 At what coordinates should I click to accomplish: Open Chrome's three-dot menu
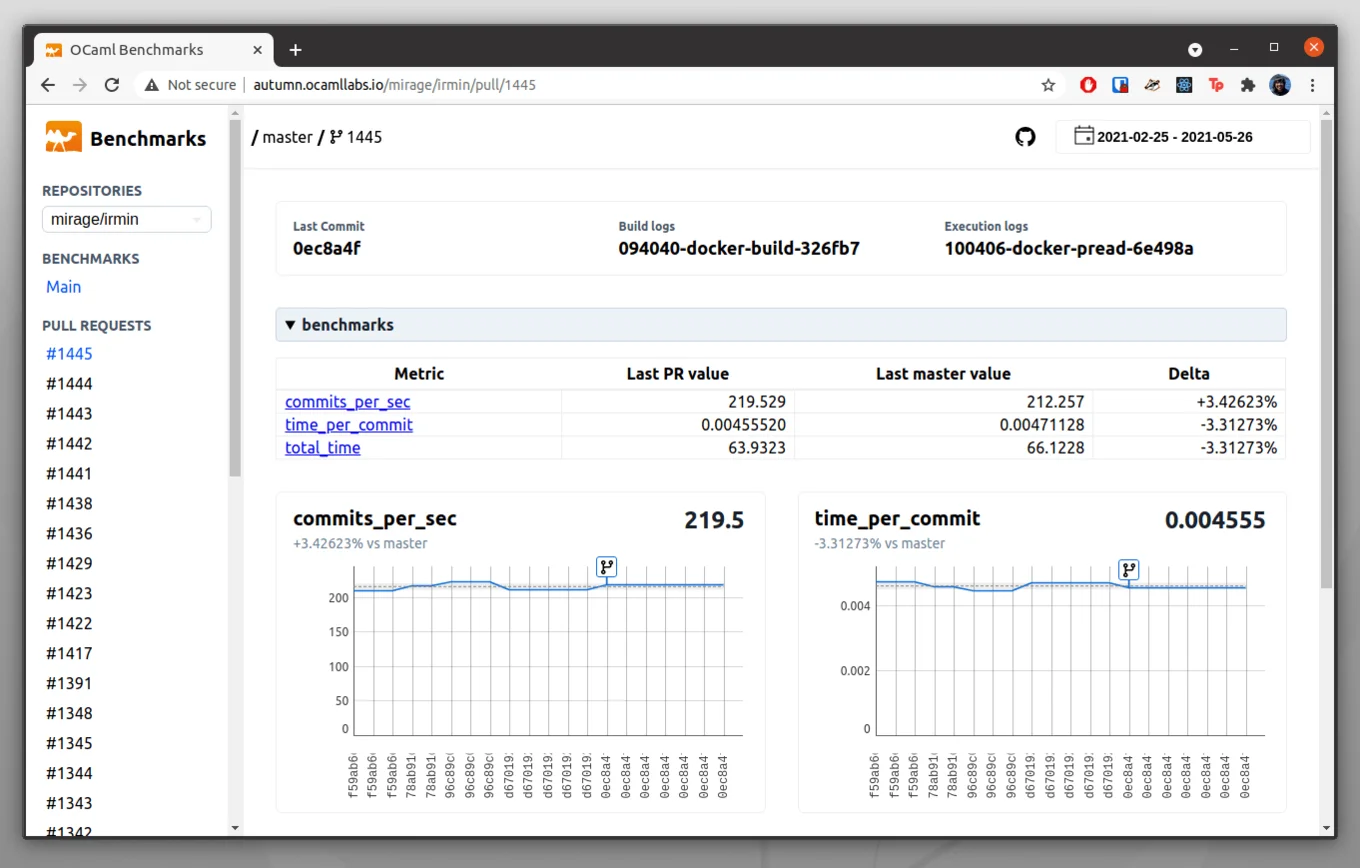1313,85
